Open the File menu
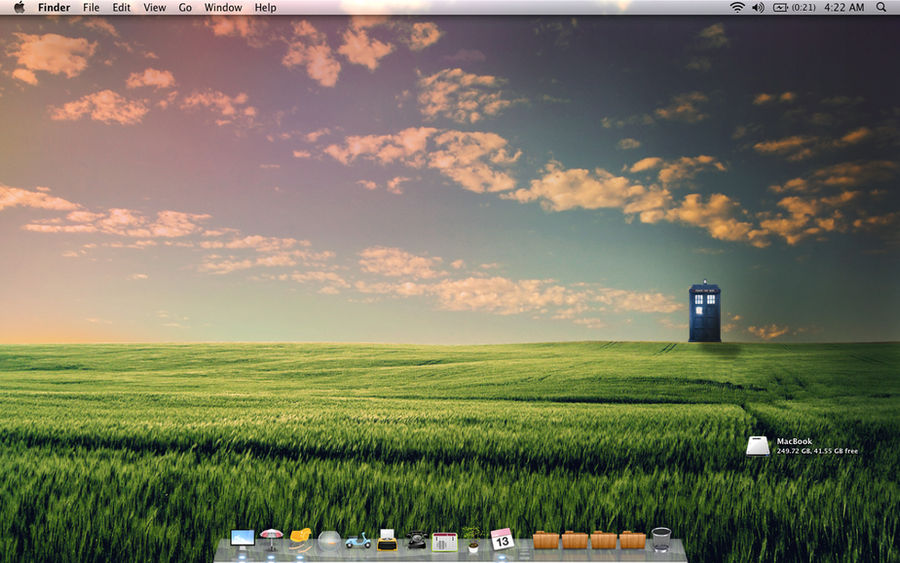 [x=91, y=7]
